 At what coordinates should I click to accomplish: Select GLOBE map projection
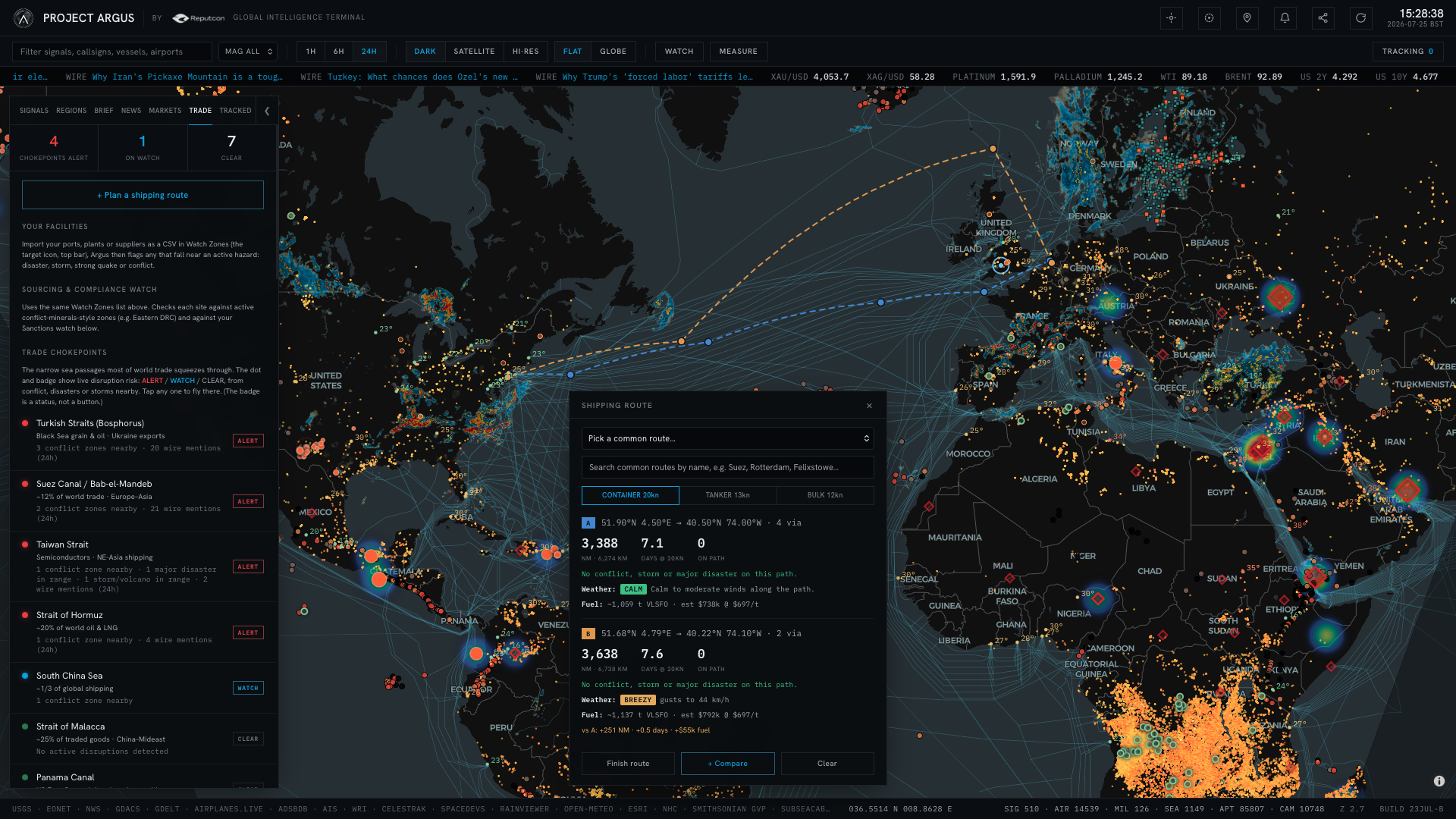pos(613,52)
